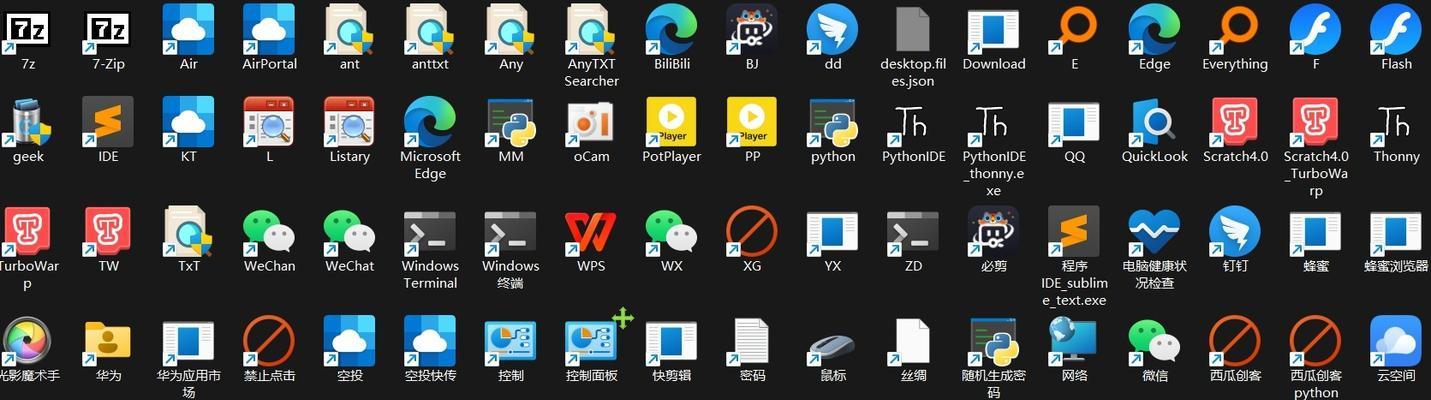Click the 快剪辑 shortcut

coord(672,342)
